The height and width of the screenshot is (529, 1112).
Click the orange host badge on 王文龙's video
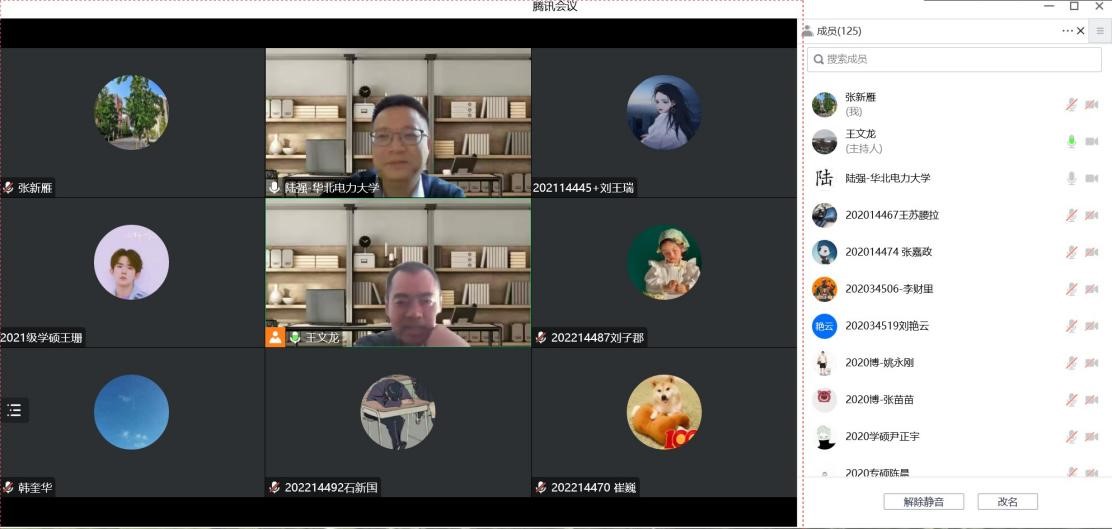(x=275, y=337)
